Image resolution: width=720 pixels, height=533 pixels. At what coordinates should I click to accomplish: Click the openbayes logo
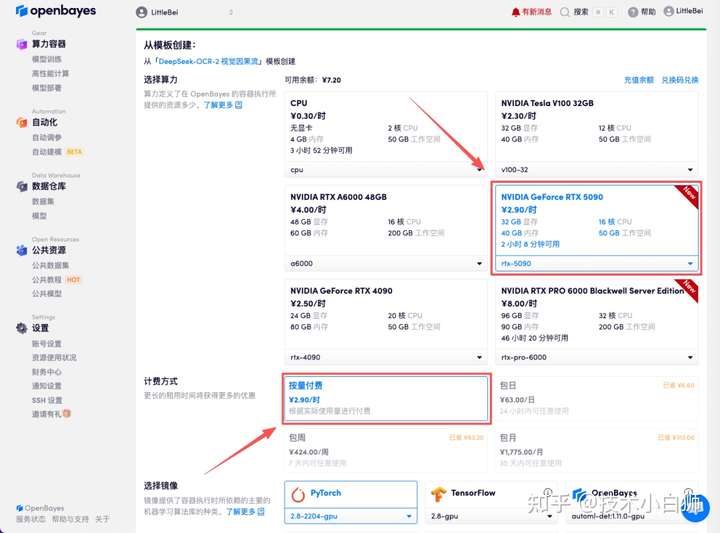[x=56, y=11]
